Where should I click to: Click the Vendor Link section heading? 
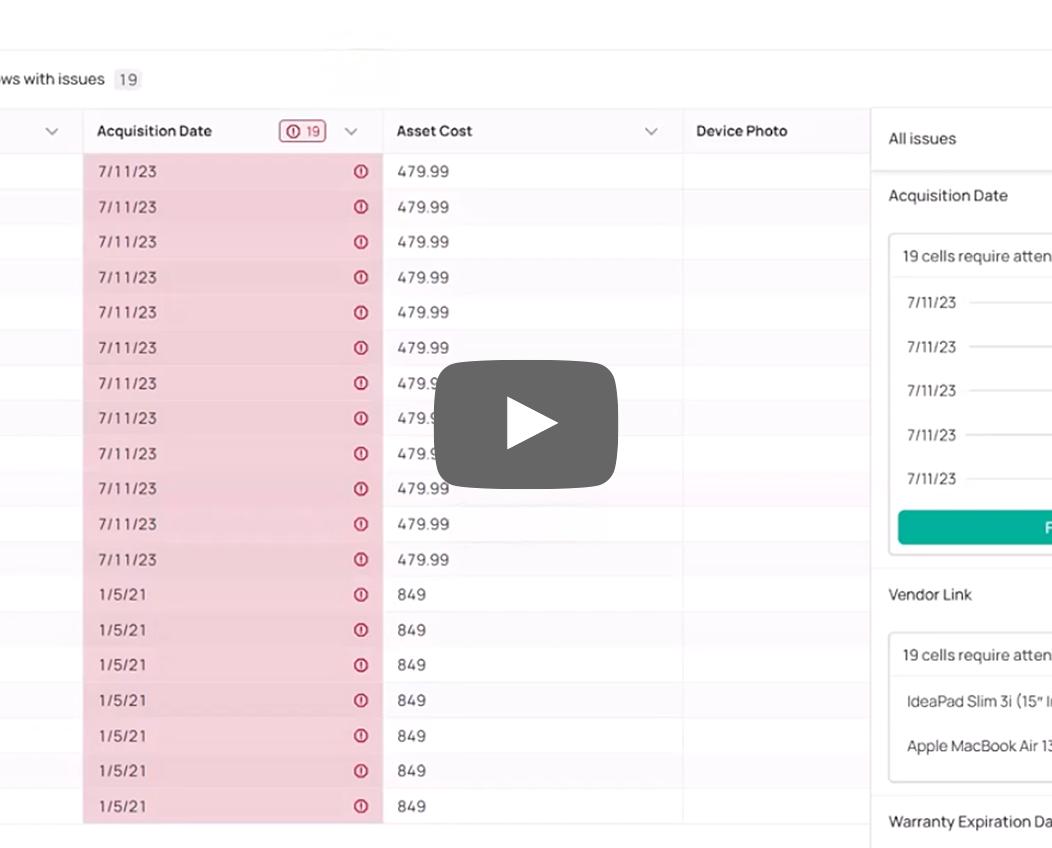coord(930,595)
